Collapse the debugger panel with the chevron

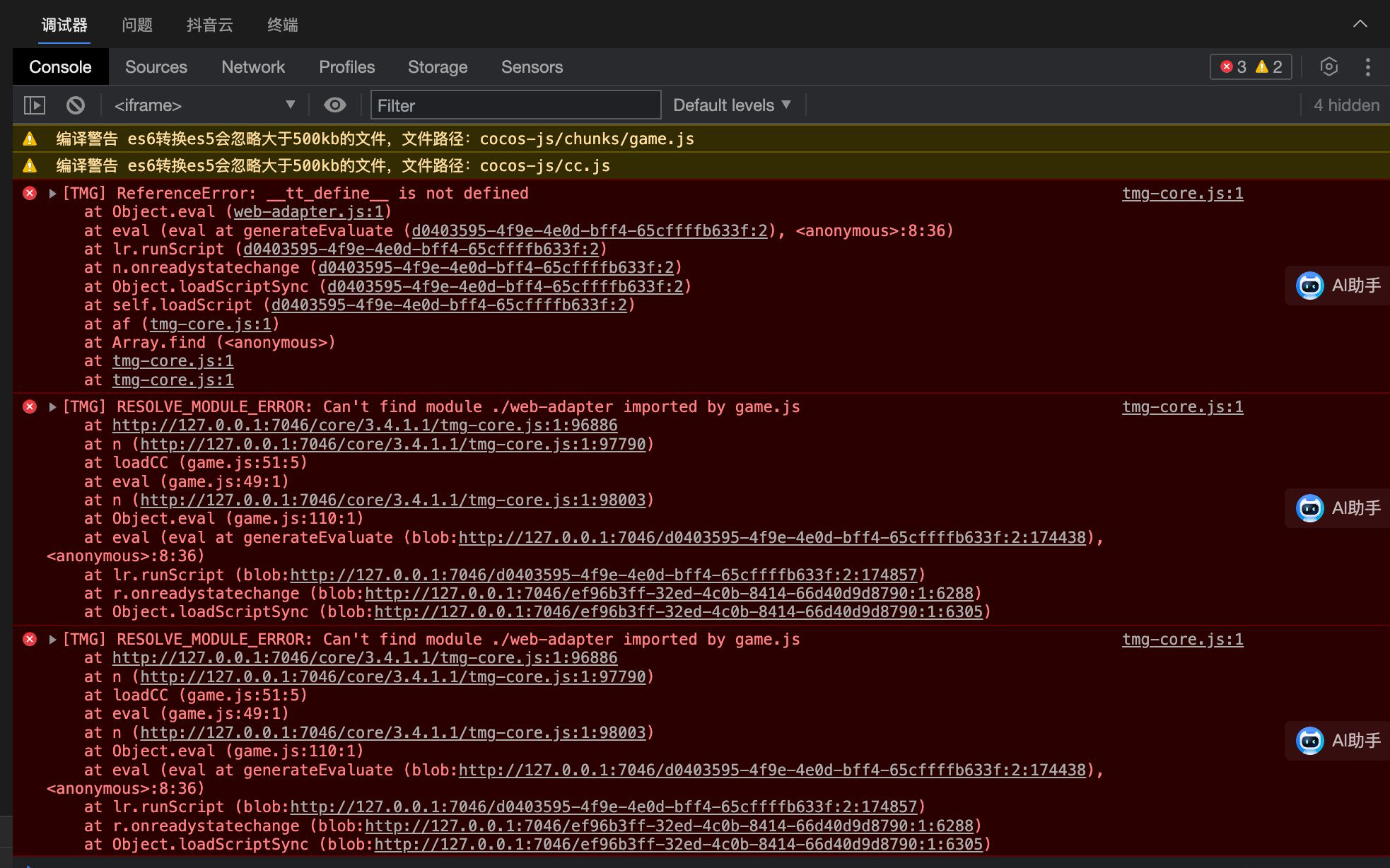(1360, 24)
